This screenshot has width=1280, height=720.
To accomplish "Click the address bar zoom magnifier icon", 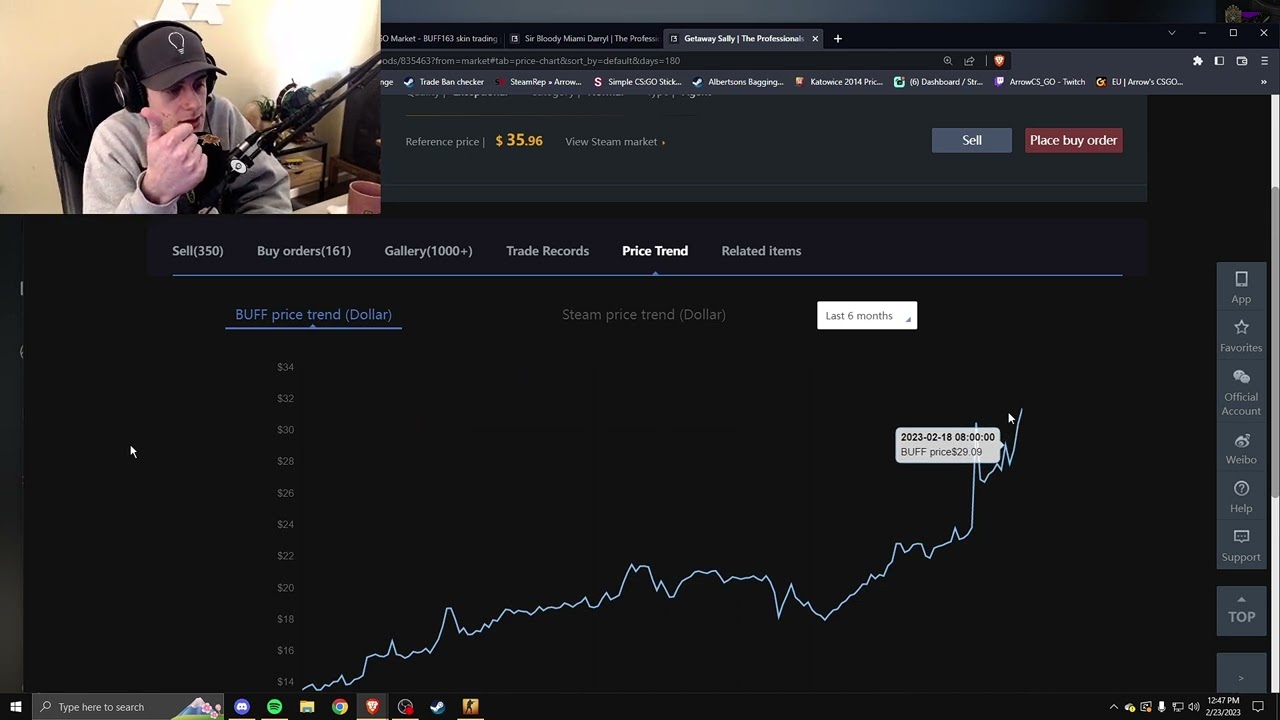I will [948, 61].
